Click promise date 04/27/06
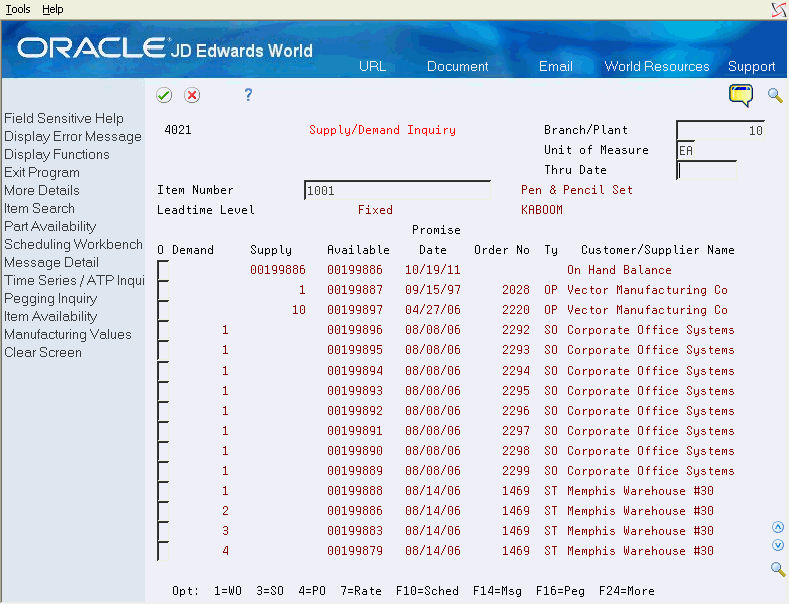The width and height of the screenshot is (789, 604). pos(433,310)
